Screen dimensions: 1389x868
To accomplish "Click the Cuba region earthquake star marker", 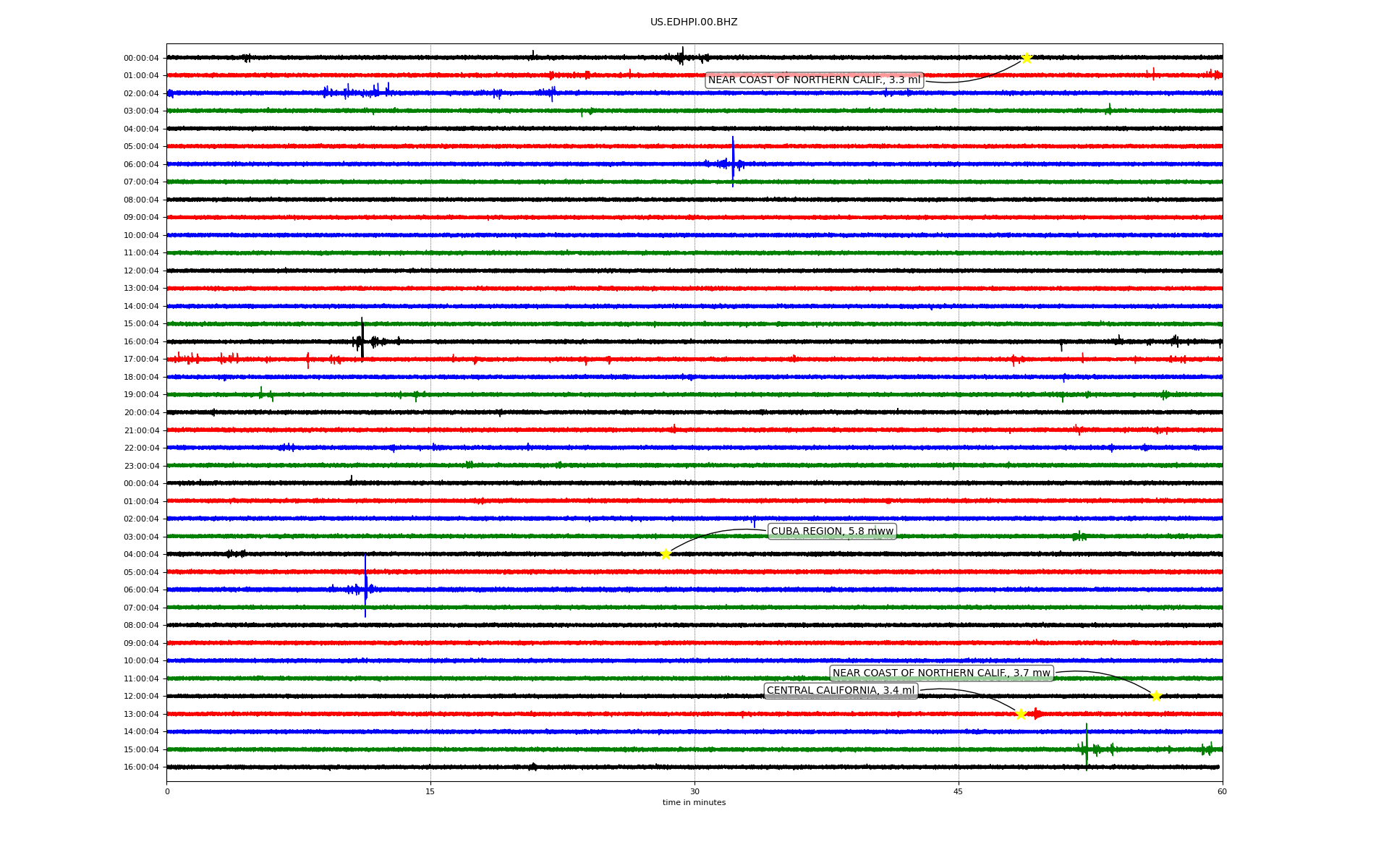I will pyautogui.click(x=666, y=554).
